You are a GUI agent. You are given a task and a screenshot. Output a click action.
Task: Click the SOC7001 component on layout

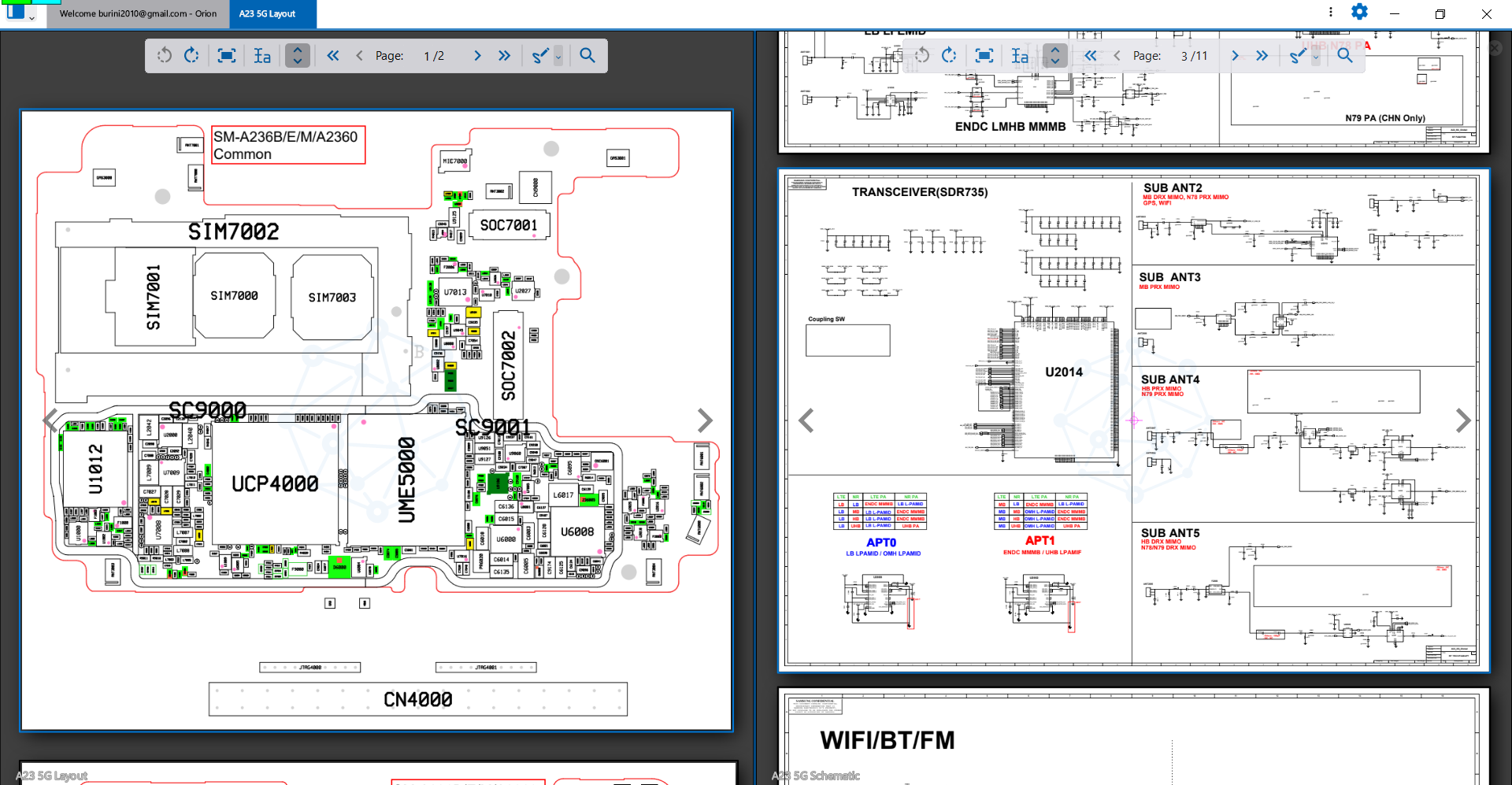(509, 225)
